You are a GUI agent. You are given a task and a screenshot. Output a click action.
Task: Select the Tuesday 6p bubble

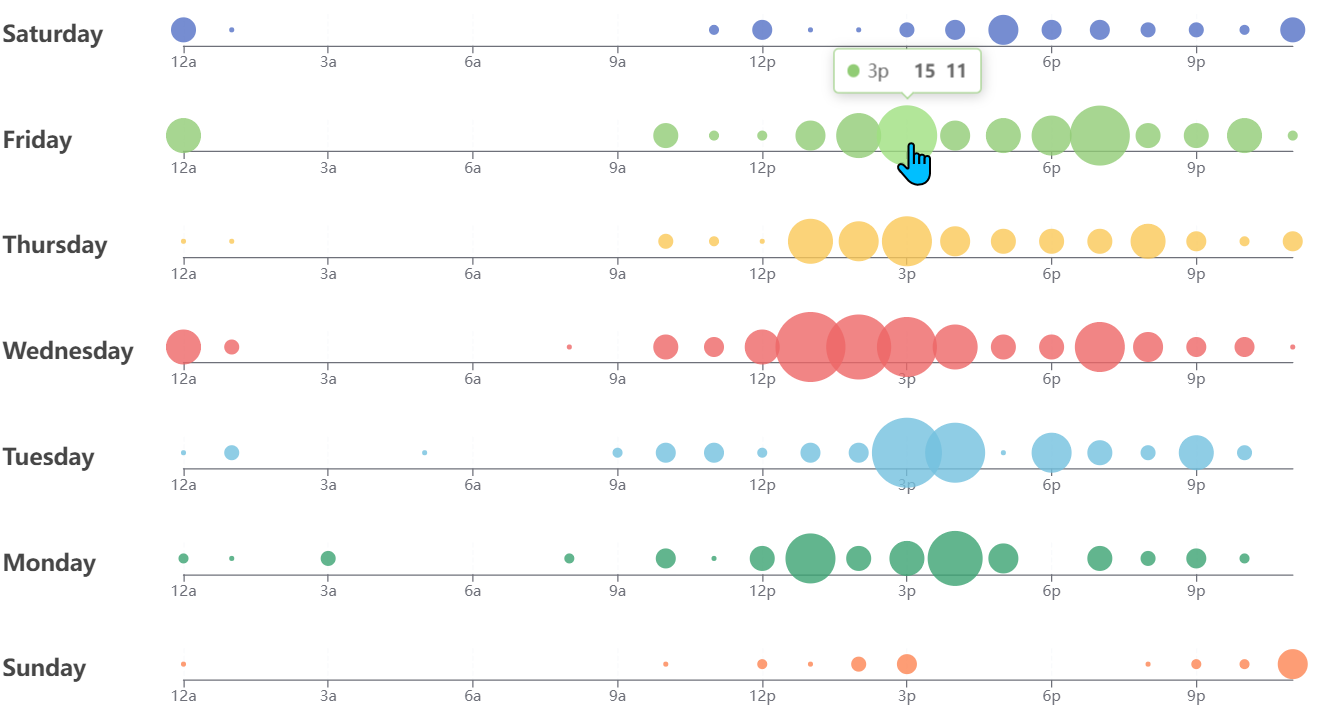(x=1051, y=453)
